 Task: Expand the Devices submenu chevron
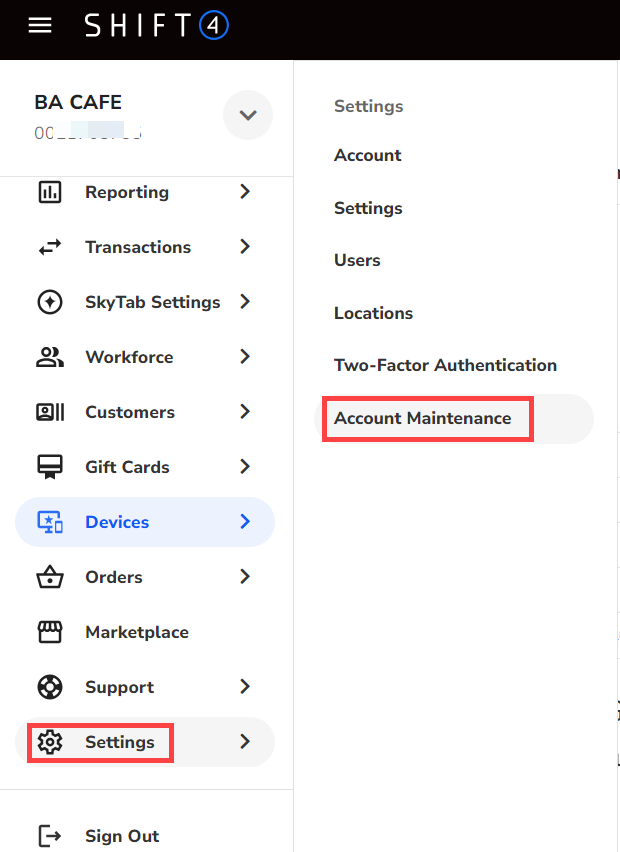245,522
